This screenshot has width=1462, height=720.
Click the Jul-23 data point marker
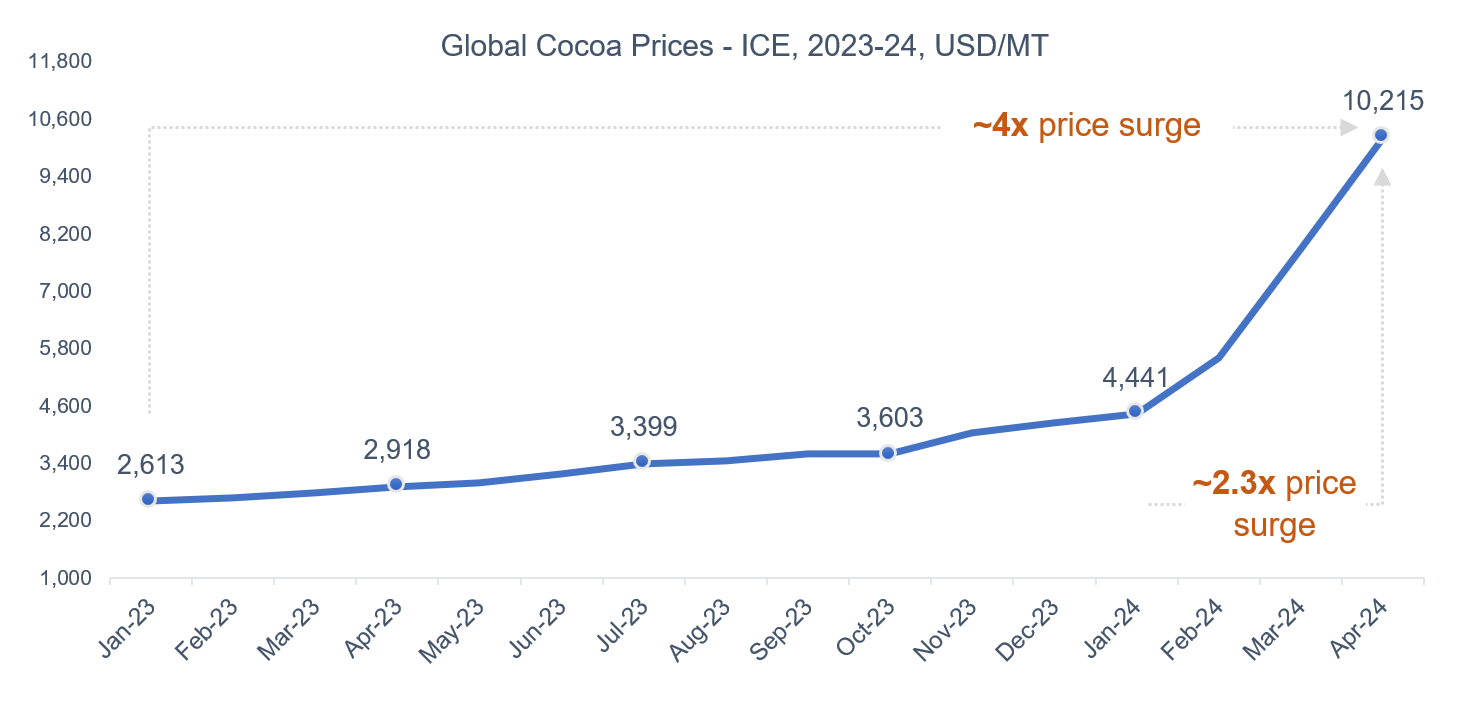click(642, 461)
